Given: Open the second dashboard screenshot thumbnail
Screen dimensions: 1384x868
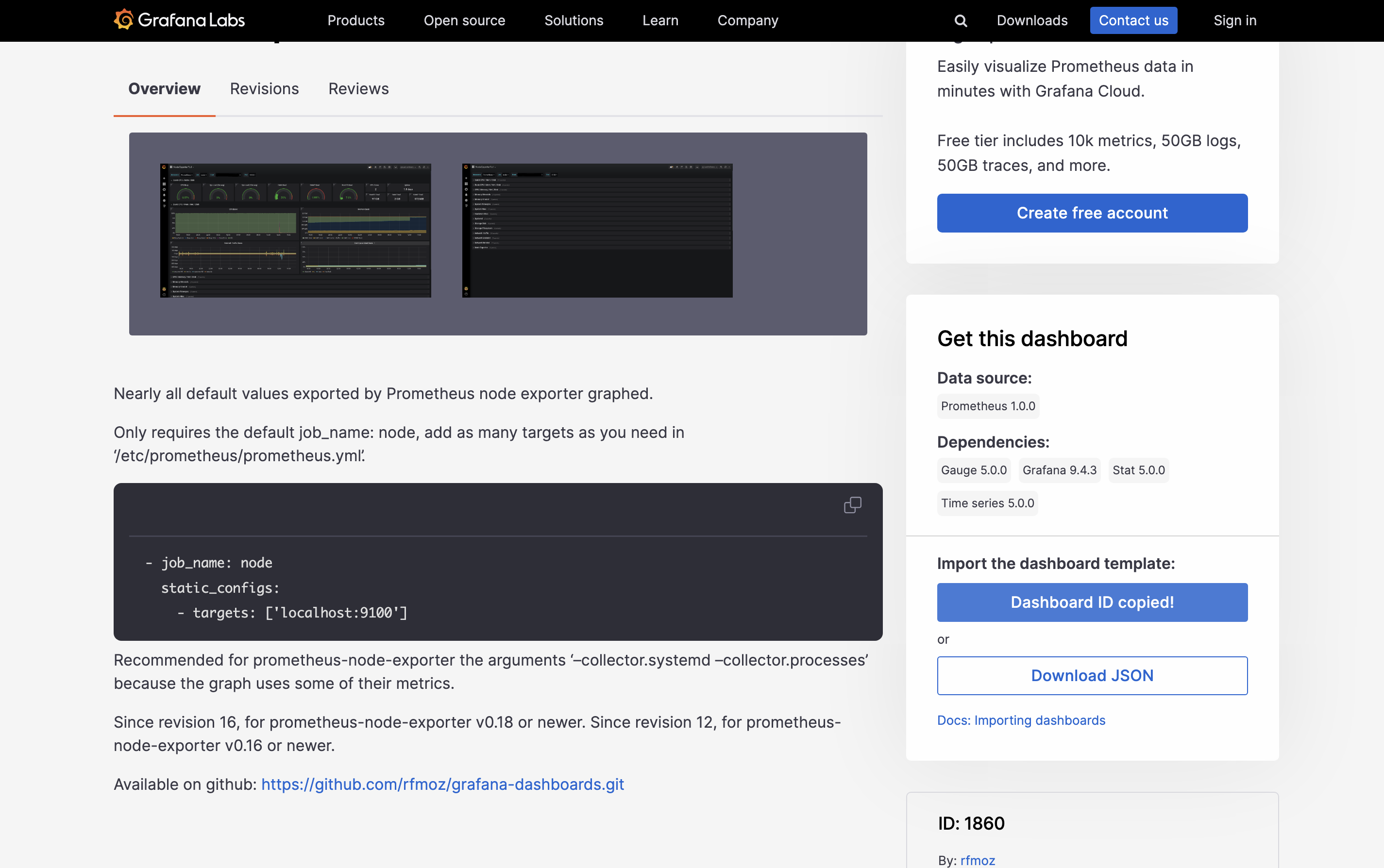Looking at the screenshot, I should click(597, 231).
